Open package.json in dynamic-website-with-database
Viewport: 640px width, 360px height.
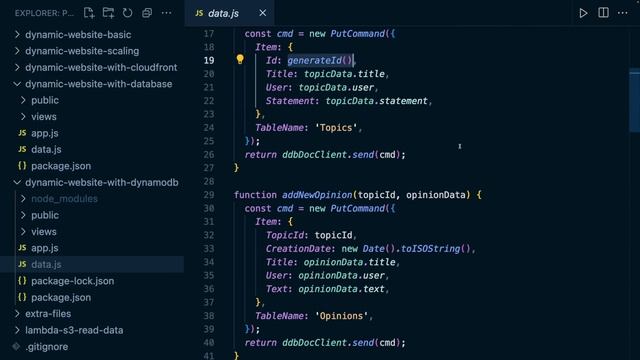61,166
